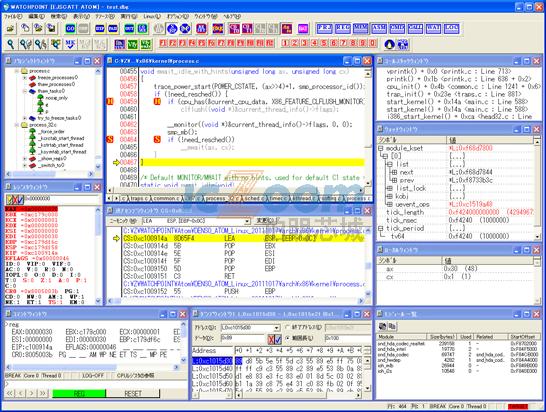Click the green RED button in command window

click(x=79, y=394)
